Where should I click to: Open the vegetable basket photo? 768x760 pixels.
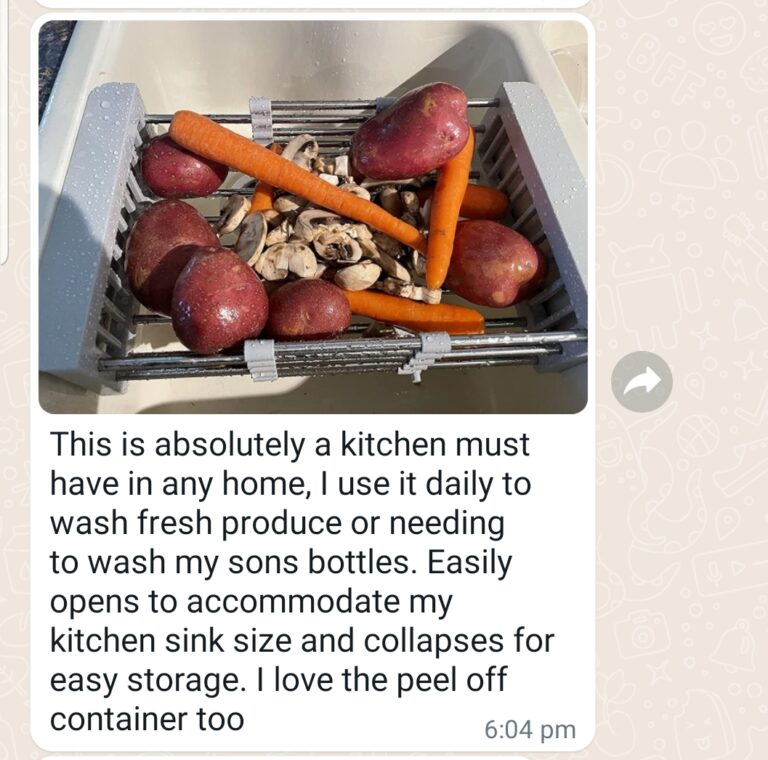[313, 217]
